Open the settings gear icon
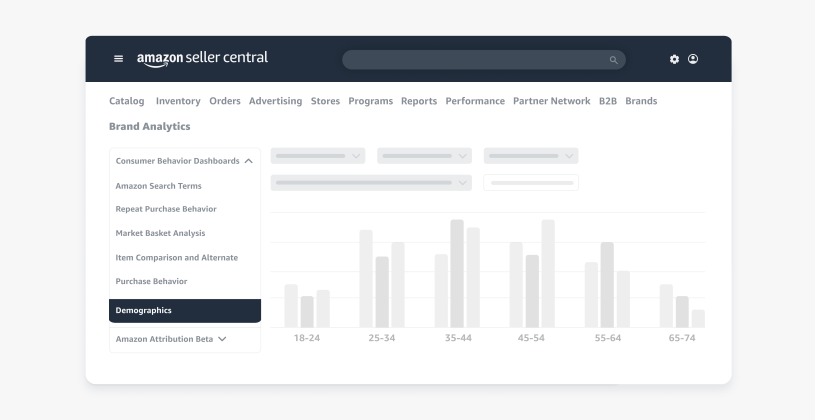Viewport: 815px width, 420px height. 674,59
